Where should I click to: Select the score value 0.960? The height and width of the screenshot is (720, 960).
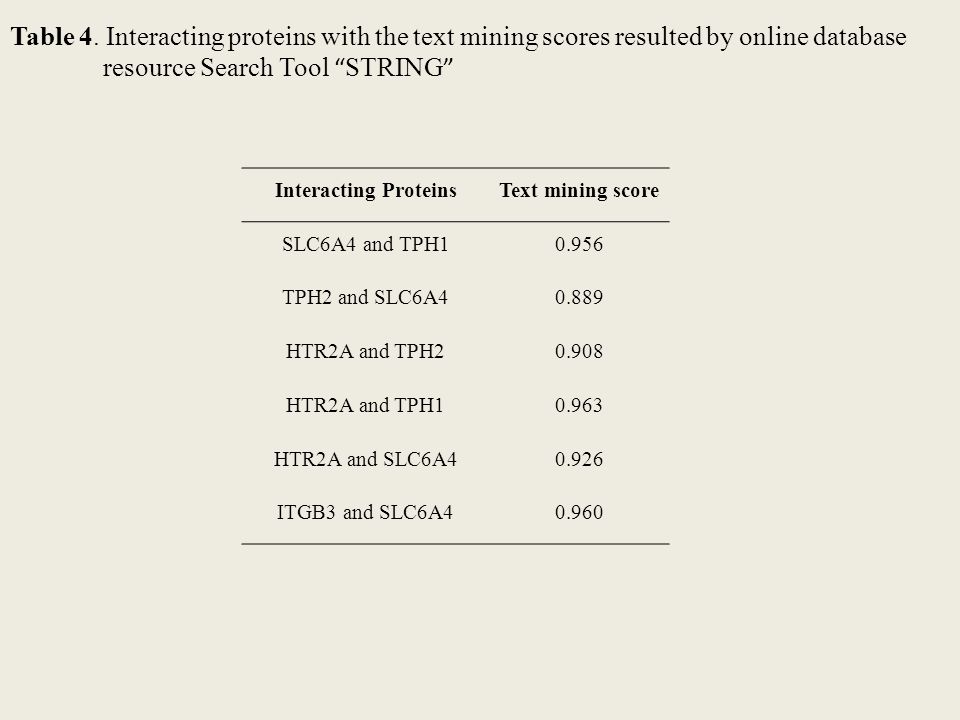click(579, 512)
